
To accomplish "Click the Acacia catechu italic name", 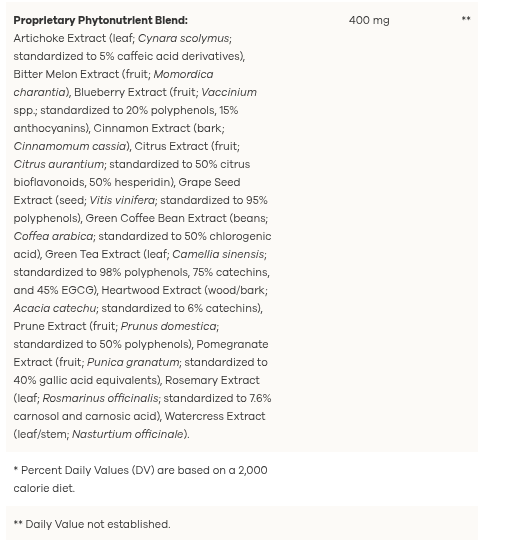I will (x=54, y=308).
